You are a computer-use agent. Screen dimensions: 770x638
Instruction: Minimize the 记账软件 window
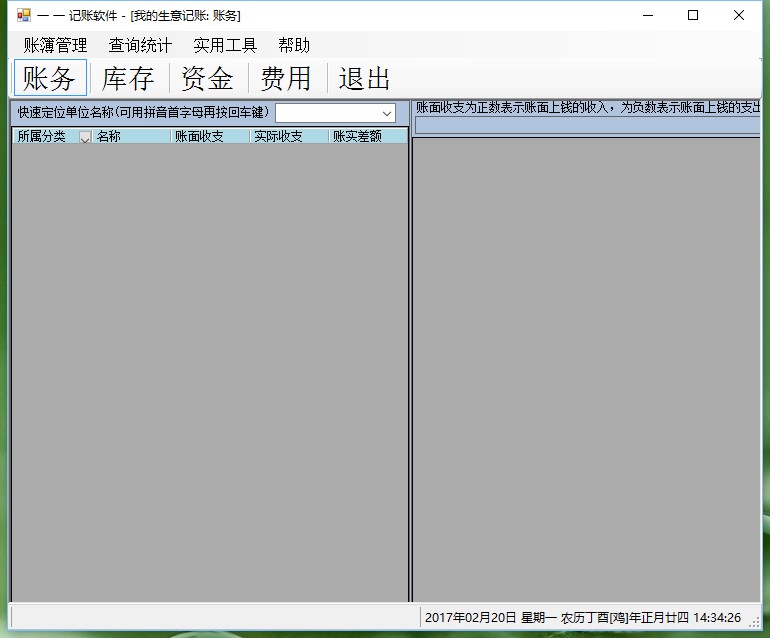(x=648, y=15)
